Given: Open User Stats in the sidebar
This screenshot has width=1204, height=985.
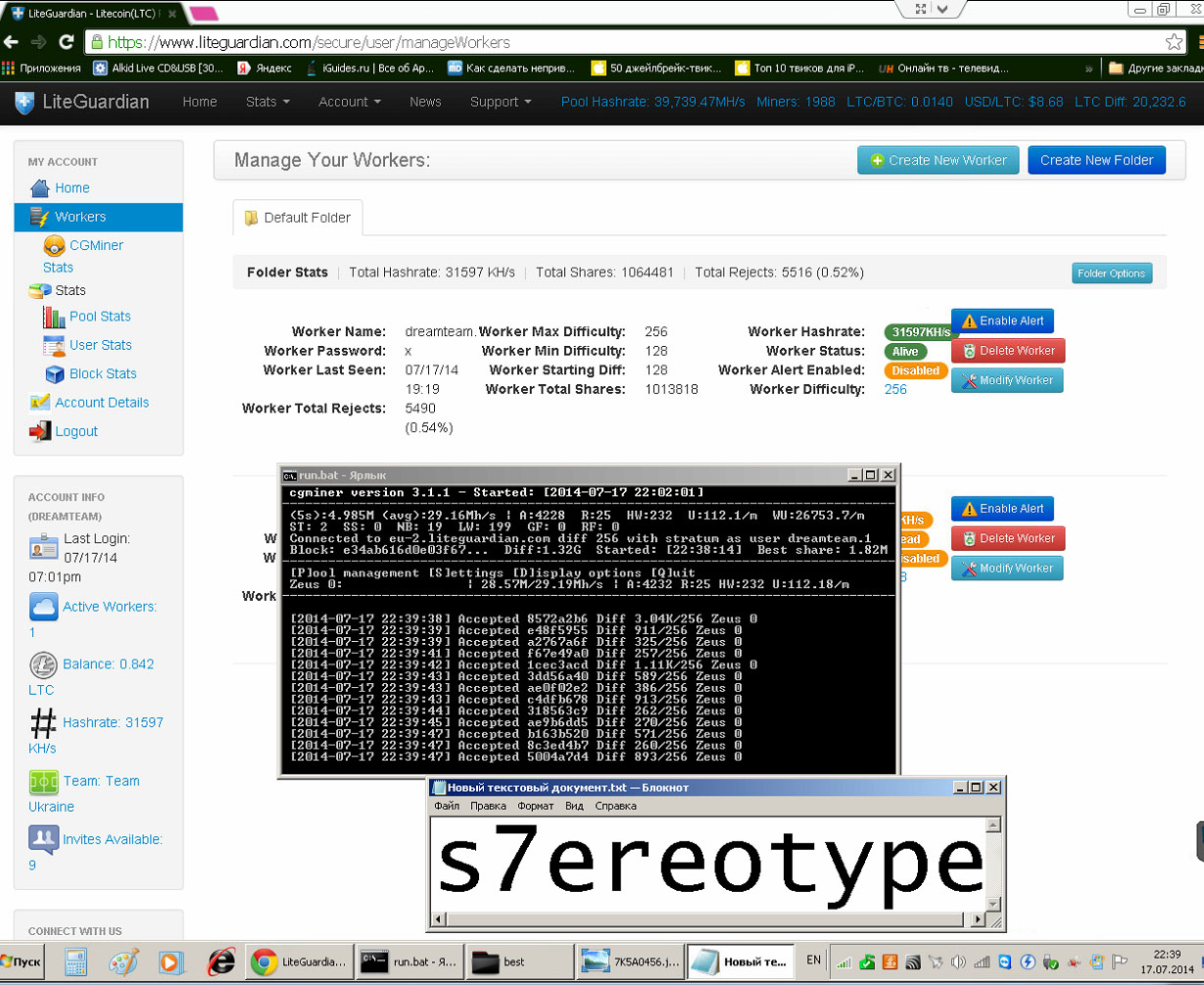Looking at the screenshot, I should coord(87,345).
